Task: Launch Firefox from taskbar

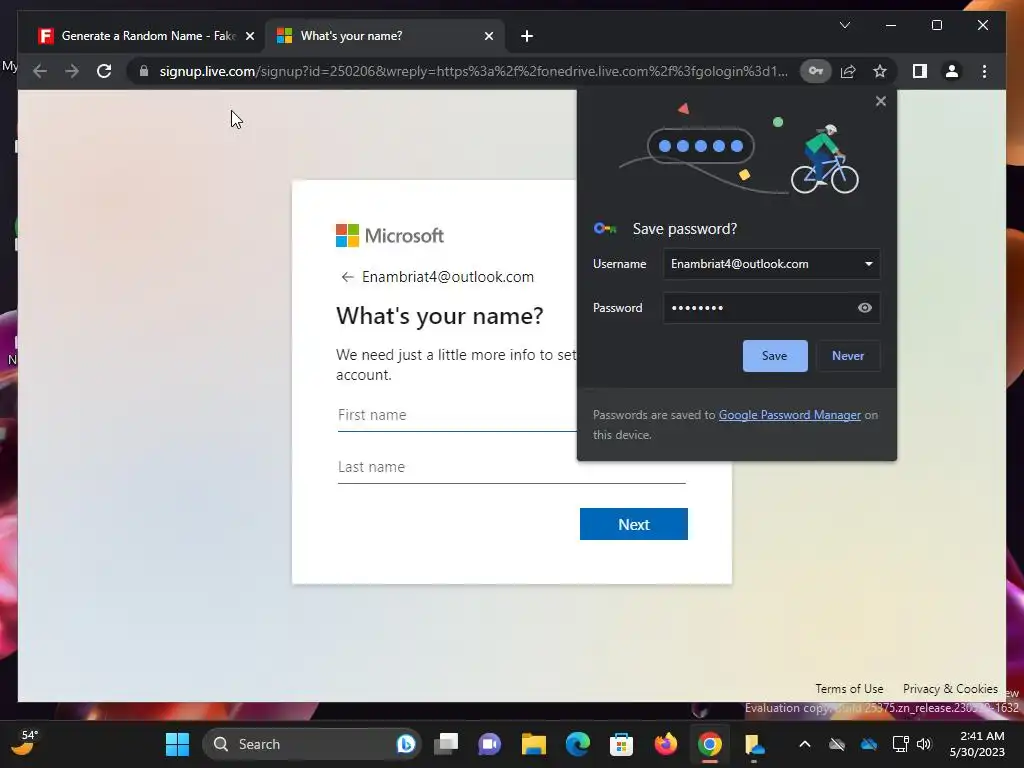Action: coord(665,744)
